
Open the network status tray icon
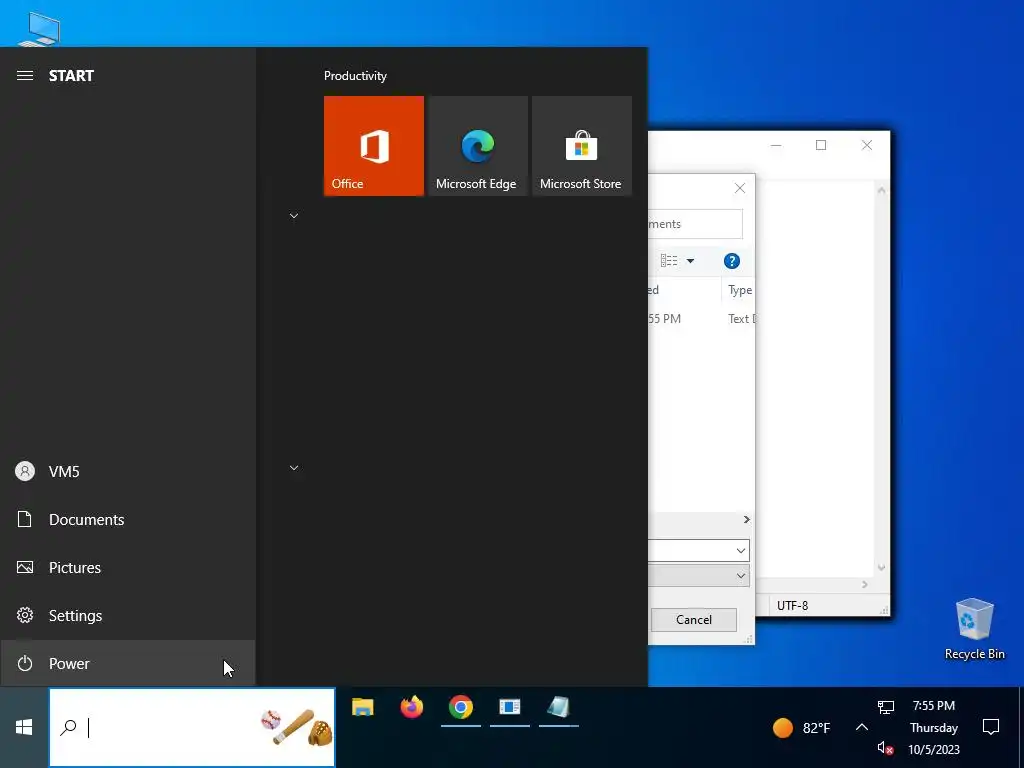[x=886, y=707]
